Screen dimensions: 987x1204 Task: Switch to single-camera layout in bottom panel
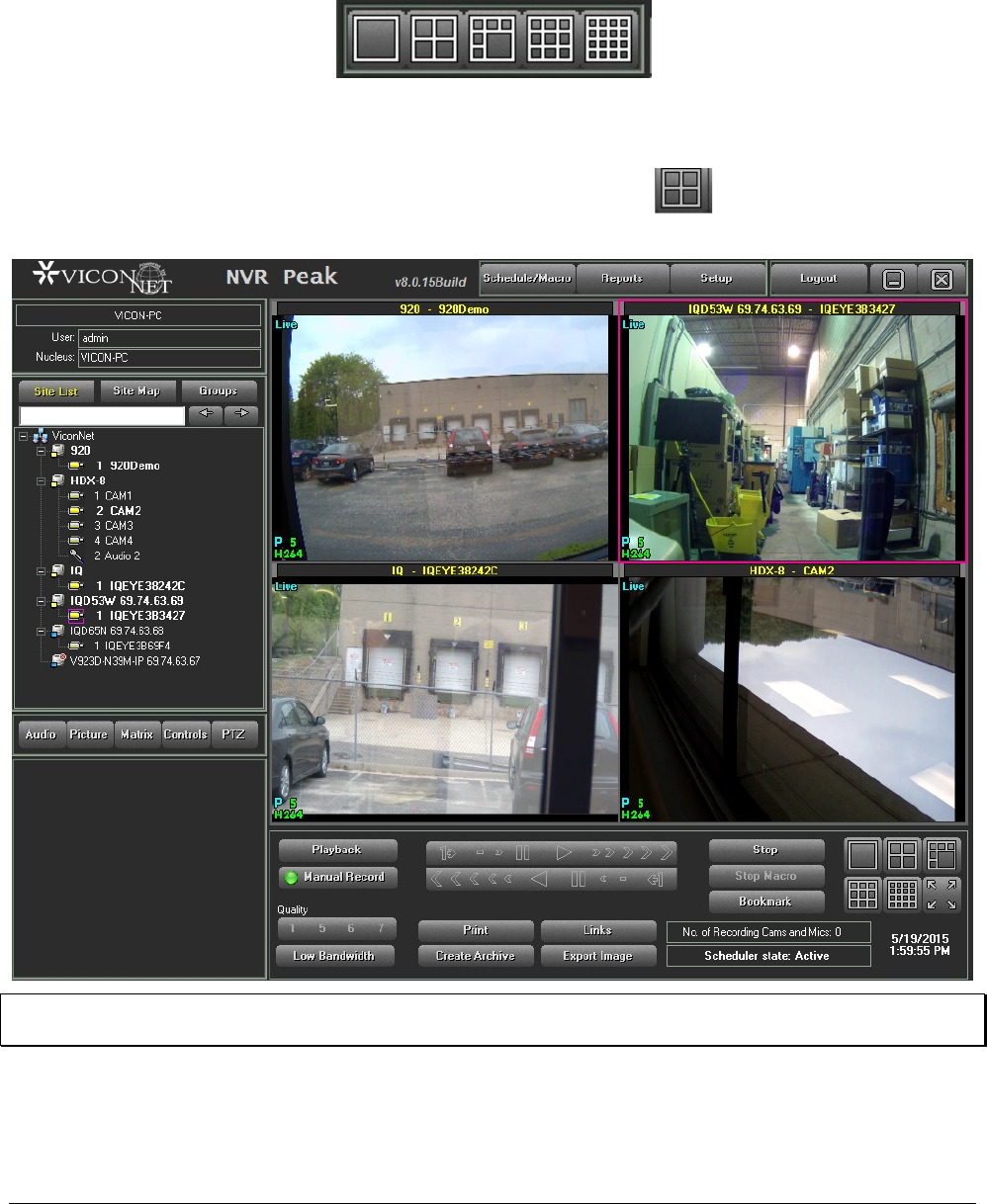(862, 857)
